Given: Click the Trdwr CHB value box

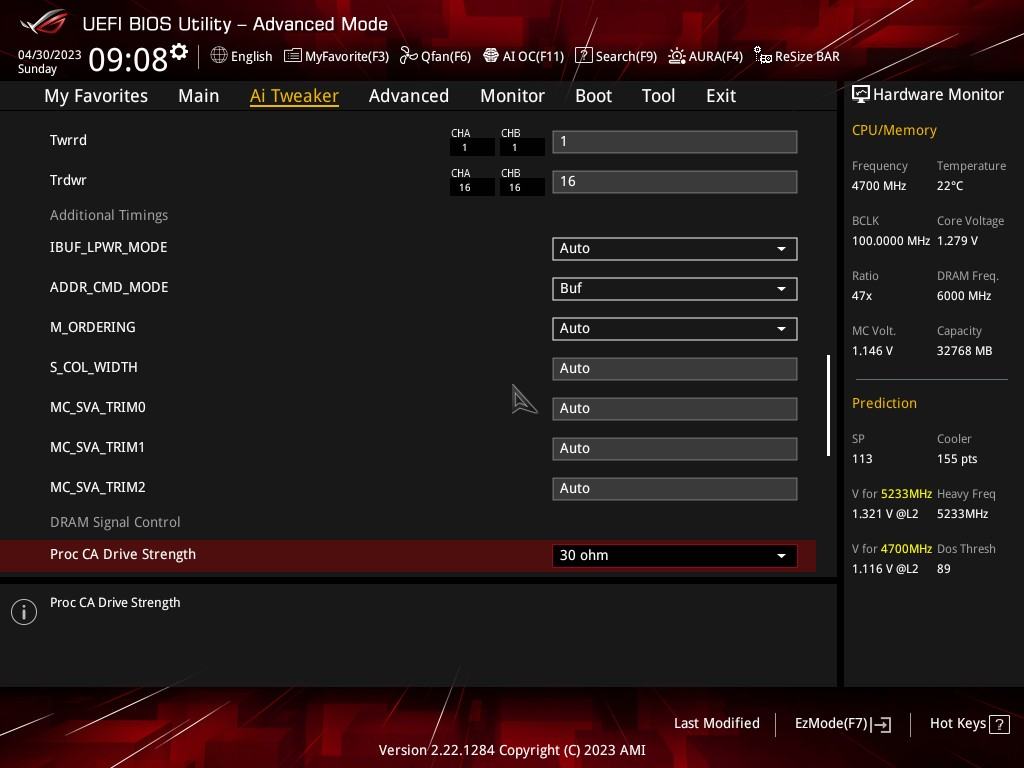Looking at the screenshot, I should point(522,187).
